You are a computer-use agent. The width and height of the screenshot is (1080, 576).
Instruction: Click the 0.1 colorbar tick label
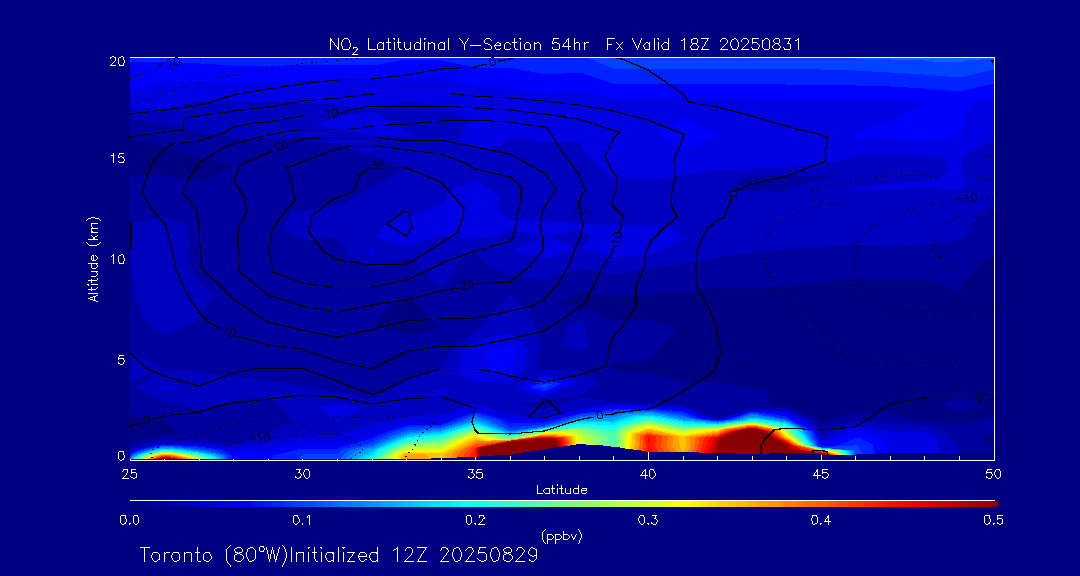[302, 520]
